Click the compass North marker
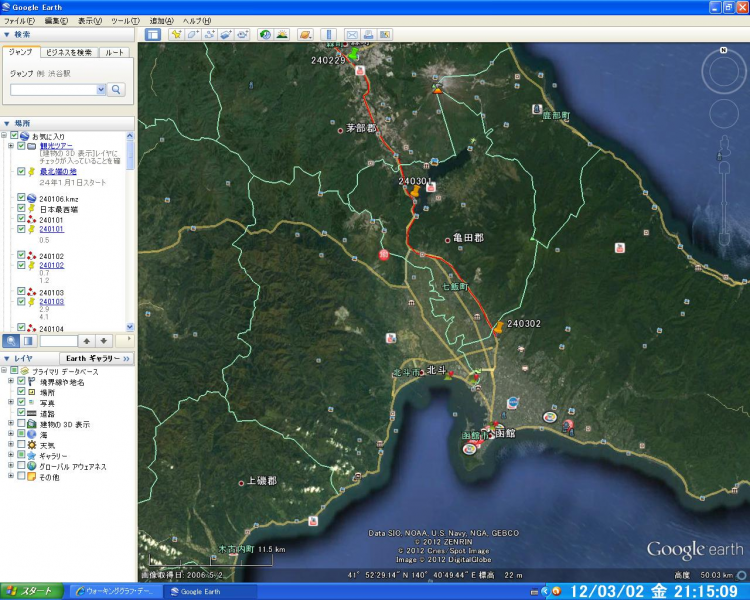The image size is (750, 600). [724, 50]
